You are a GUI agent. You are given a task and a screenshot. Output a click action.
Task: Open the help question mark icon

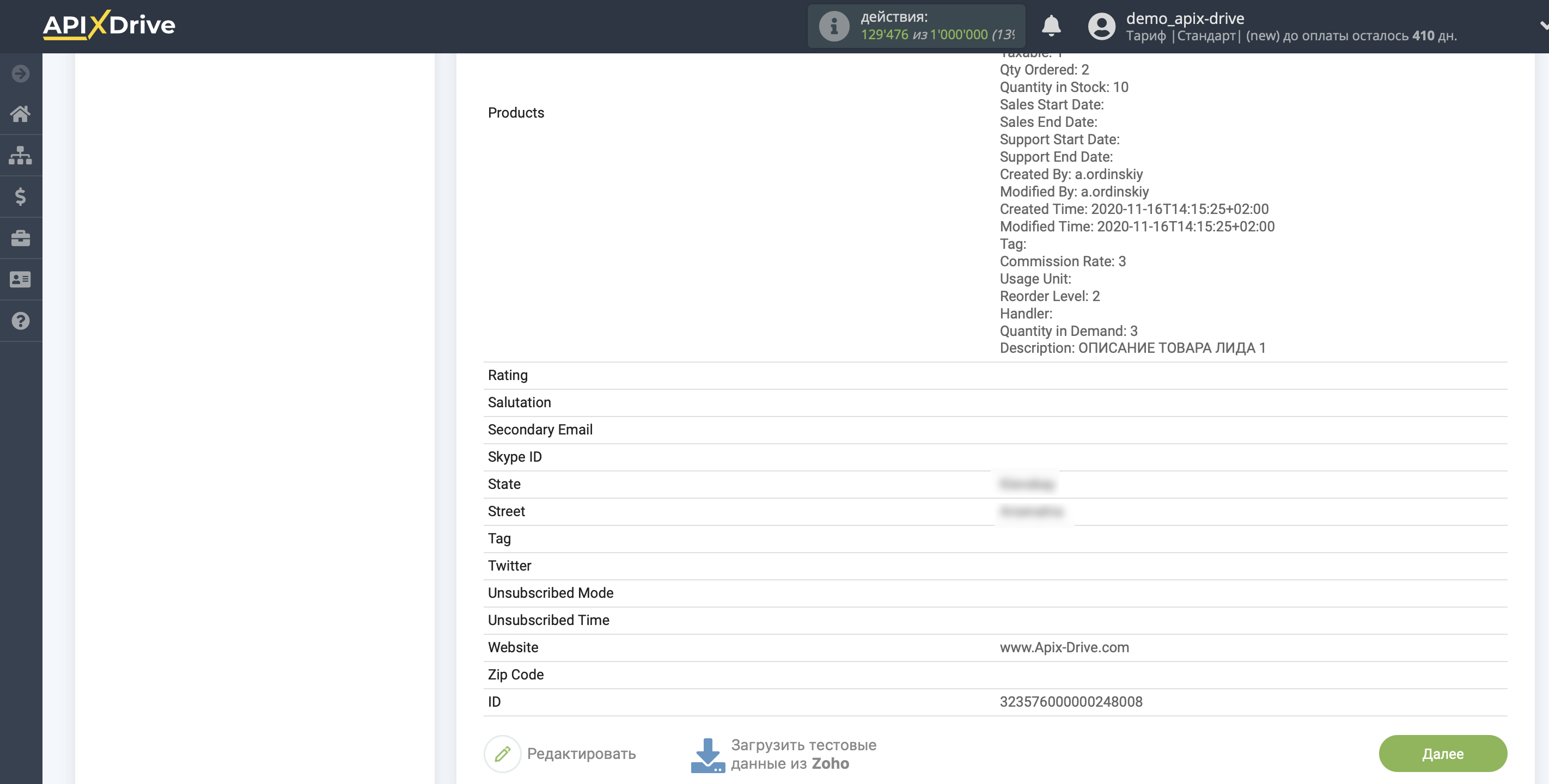coord(21,321)
